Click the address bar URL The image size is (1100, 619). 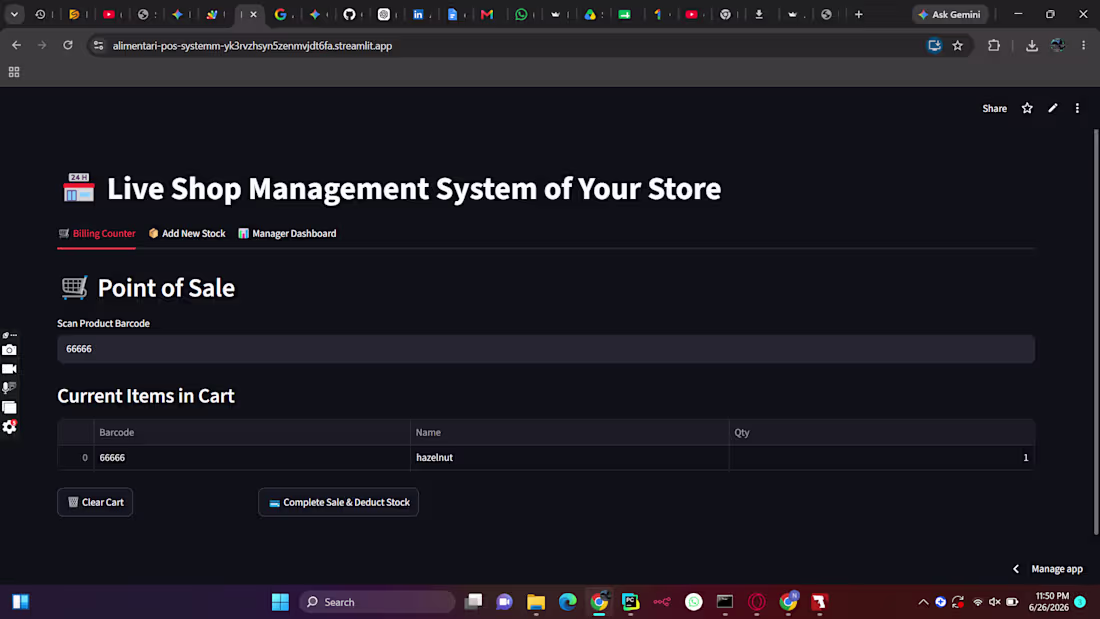tap(253, 46)
